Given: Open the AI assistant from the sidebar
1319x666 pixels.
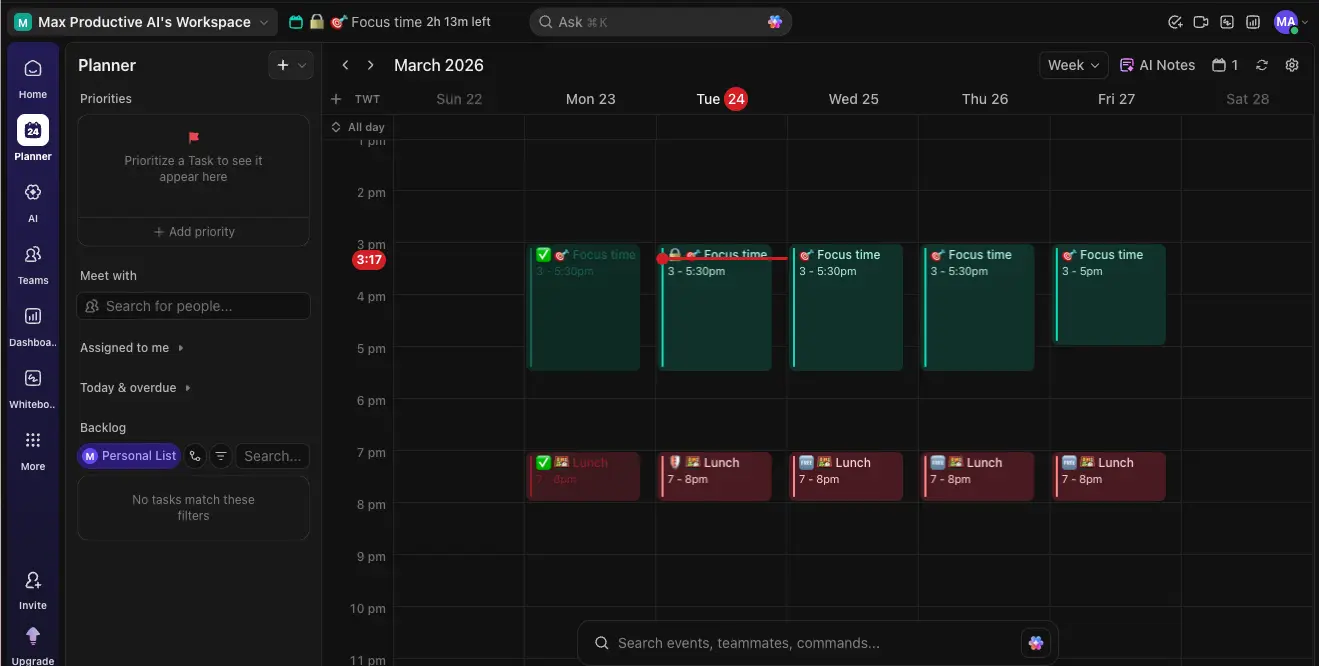Looking at the screenshot, I should pos(33,200).
